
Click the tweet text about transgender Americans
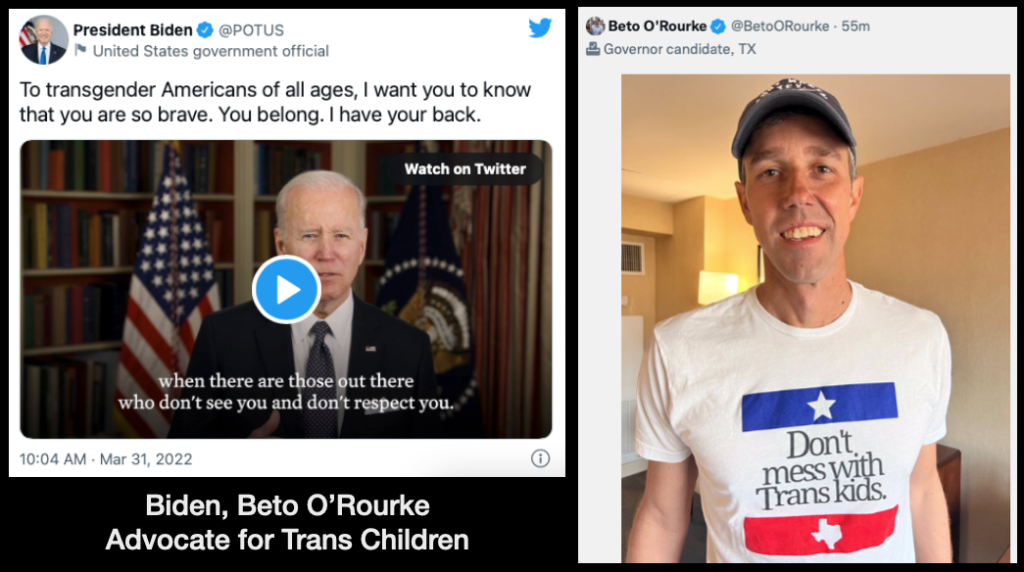(275, 102)
